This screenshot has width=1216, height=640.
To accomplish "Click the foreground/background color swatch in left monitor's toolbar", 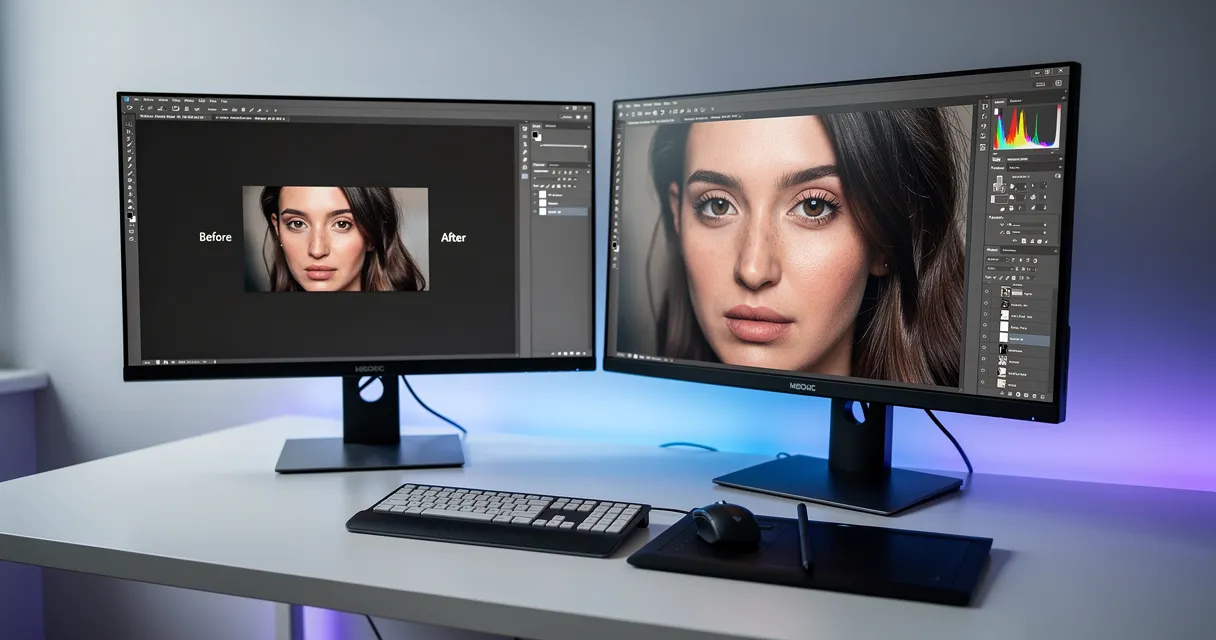I will [131, 217].
